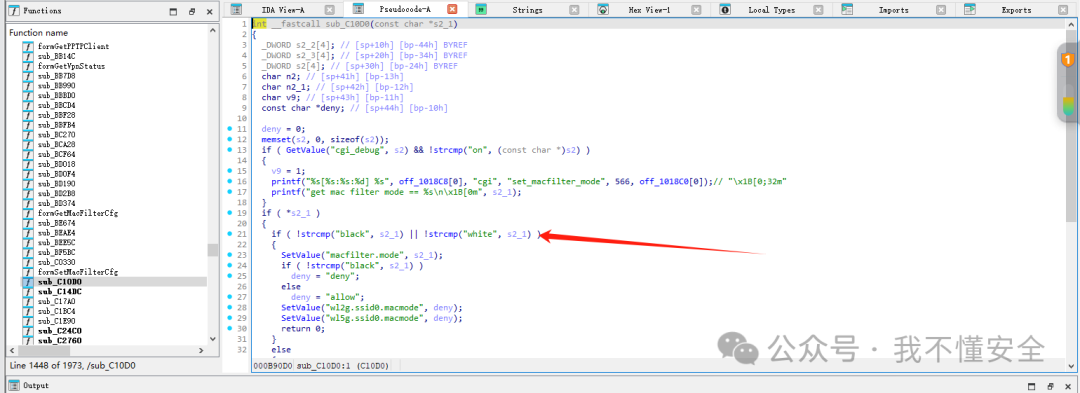
Task: Open the Exports tab
Action: pyautogui.click(x=1017, y=10)
